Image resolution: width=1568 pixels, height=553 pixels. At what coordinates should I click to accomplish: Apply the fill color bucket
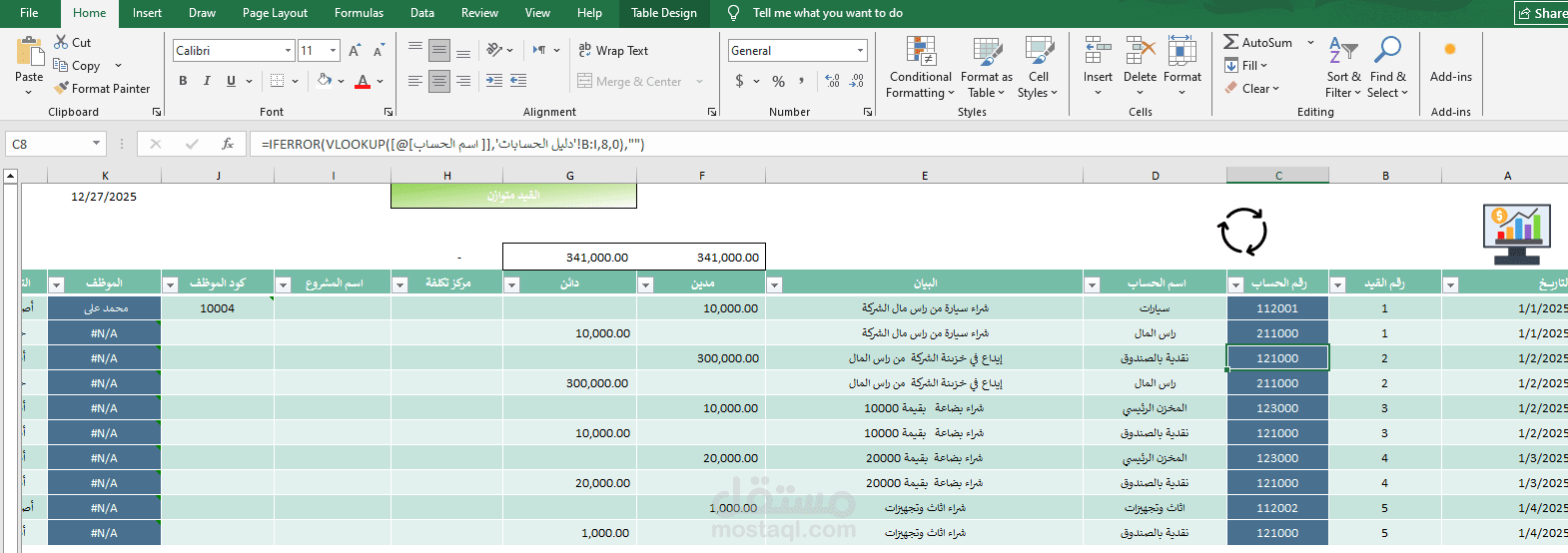click(x=325, y=81)
